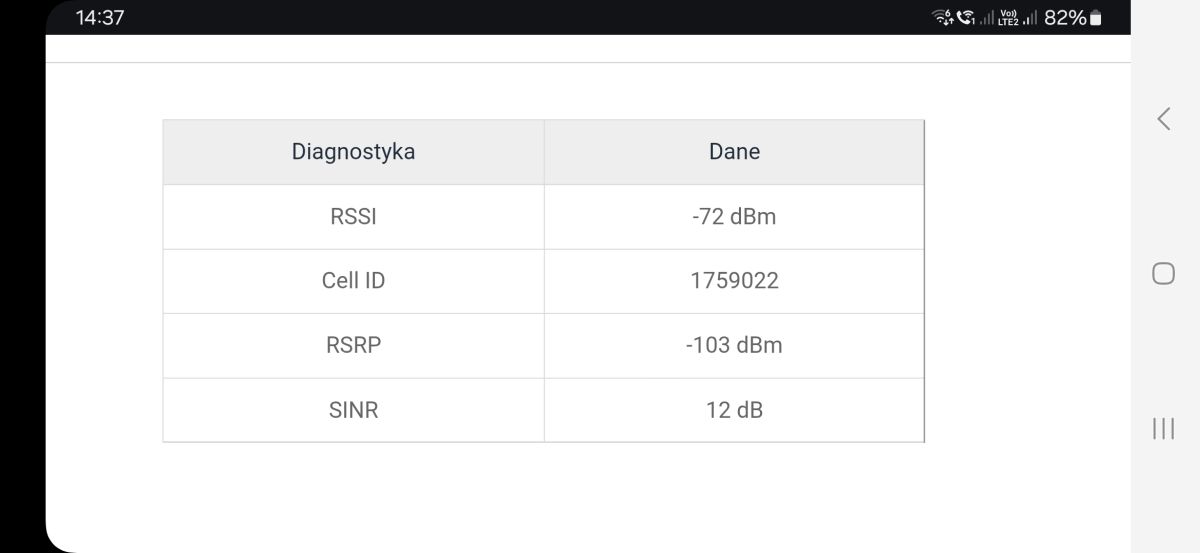
Task: Select the RSSI row label
Action: 353,216
